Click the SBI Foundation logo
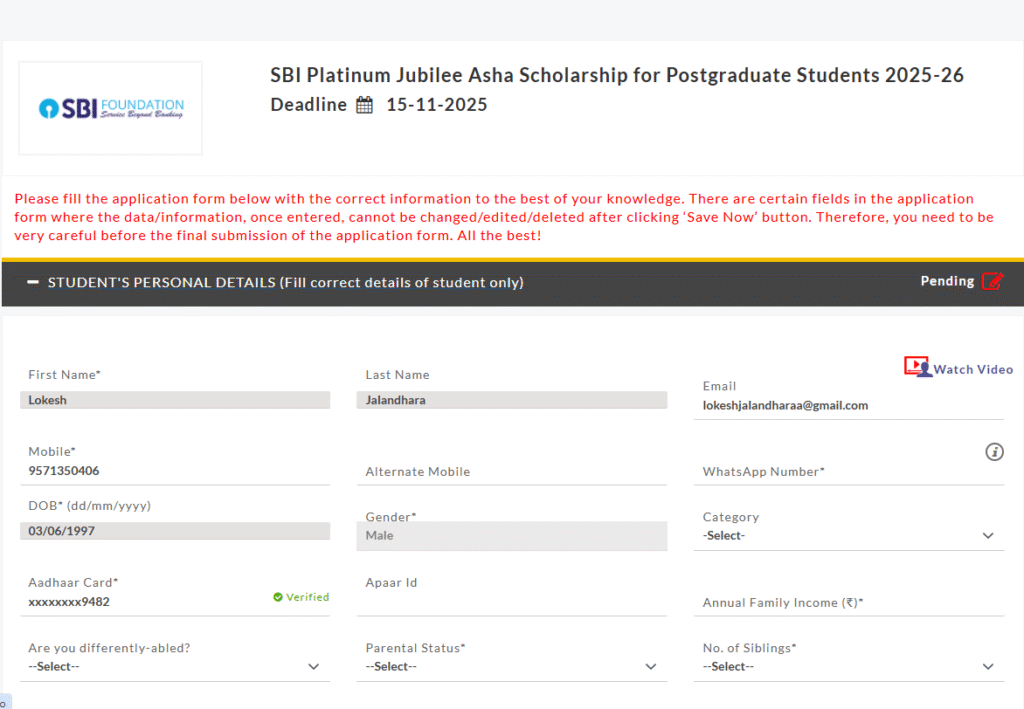The width and height of the screenshot is (1024, 709). point(110,108)
